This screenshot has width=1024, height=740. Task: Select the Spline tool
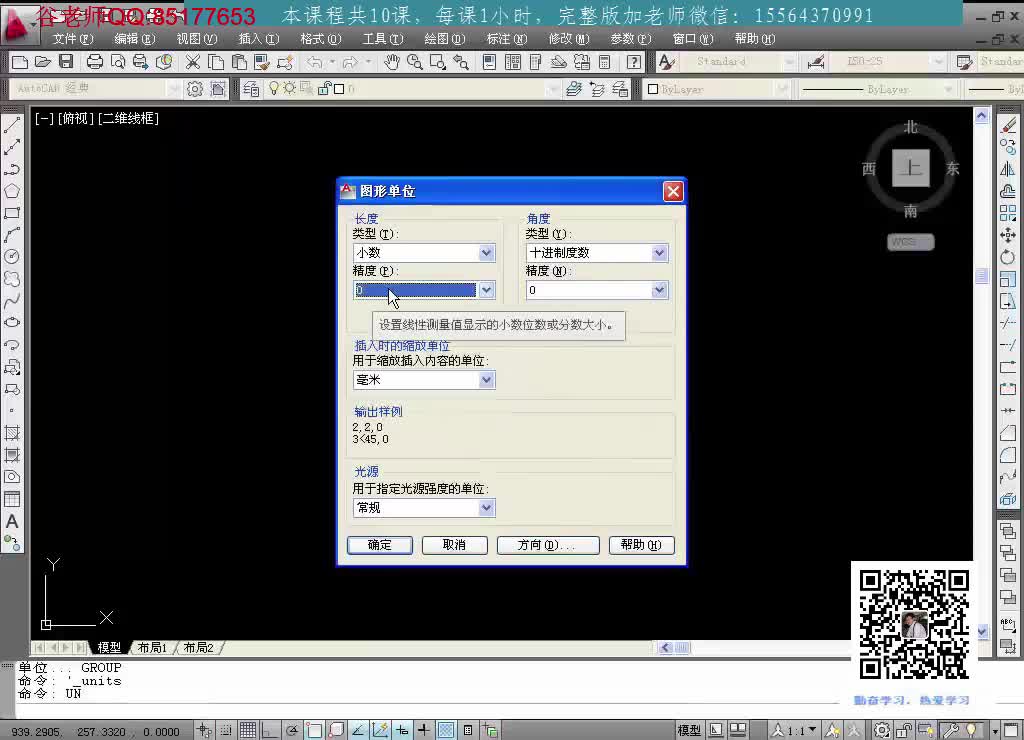click(12, 301)
